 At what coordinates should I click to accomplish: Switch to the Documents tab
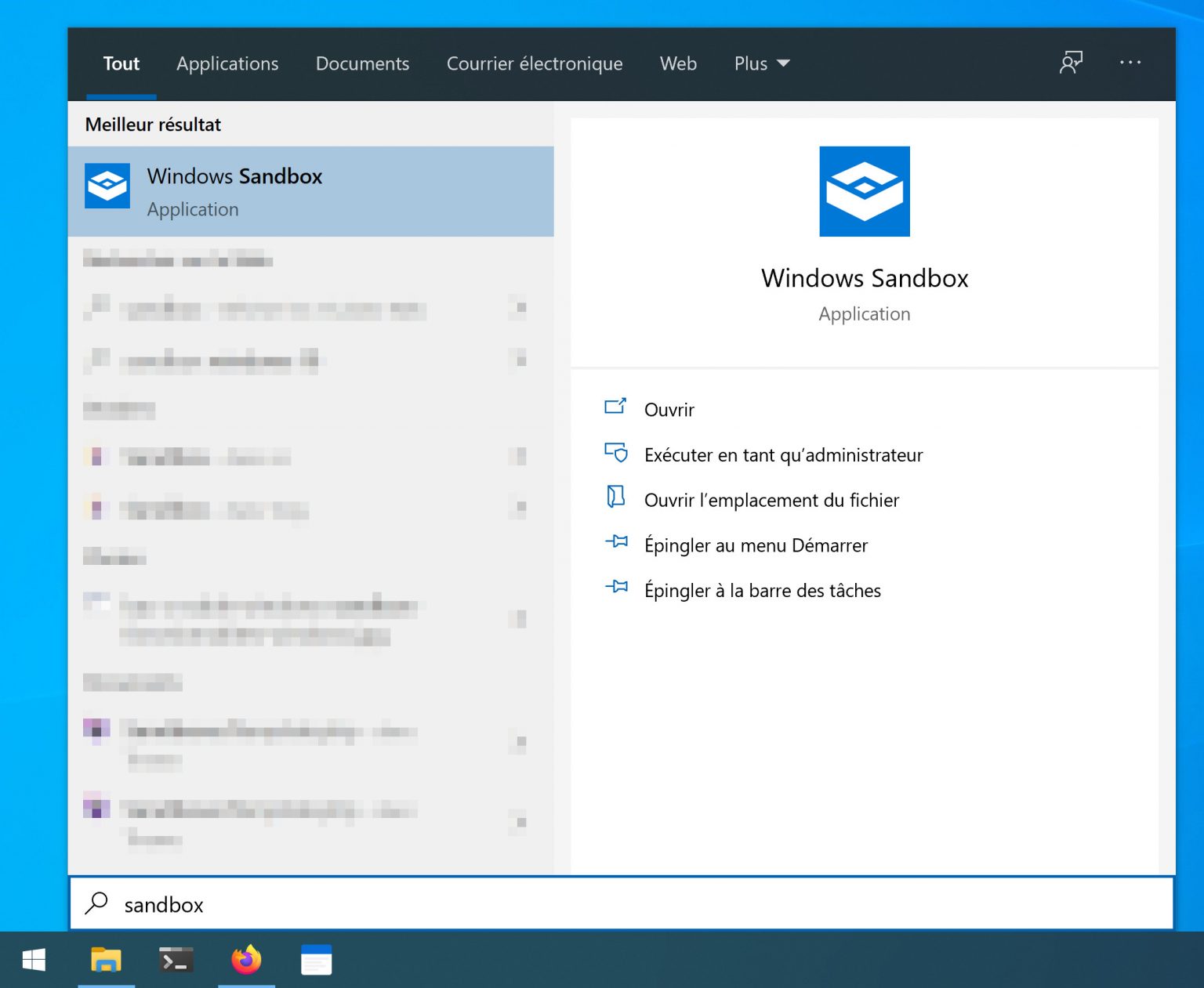click(x=362, y=63)
